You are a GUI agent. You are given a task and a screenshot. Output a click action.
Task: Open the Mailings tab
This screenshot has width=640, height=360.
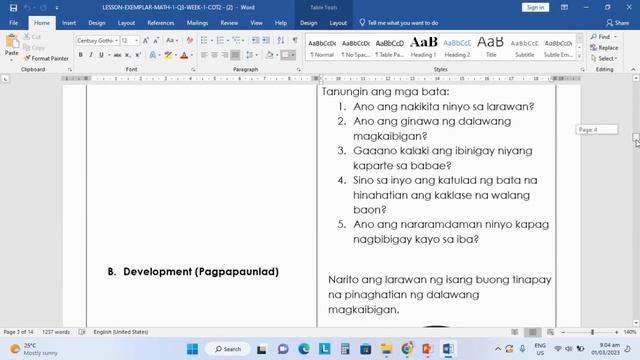pyautogui.click(x=197, y=23)
